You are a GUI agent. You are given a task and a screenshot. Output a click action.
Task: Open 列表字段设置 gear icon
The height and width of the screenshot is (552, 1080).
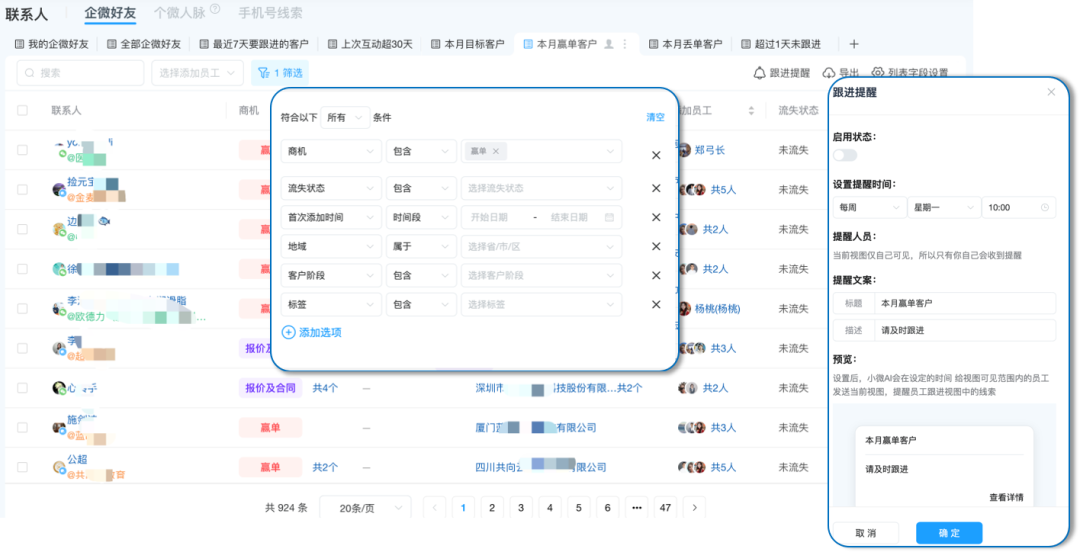click(x=878, y=72)
